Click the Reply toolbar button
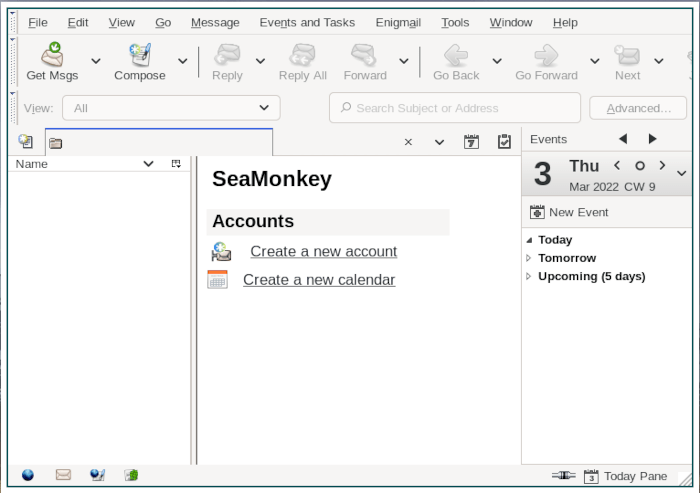Screen dimensions: 700x493 (227, 62)
